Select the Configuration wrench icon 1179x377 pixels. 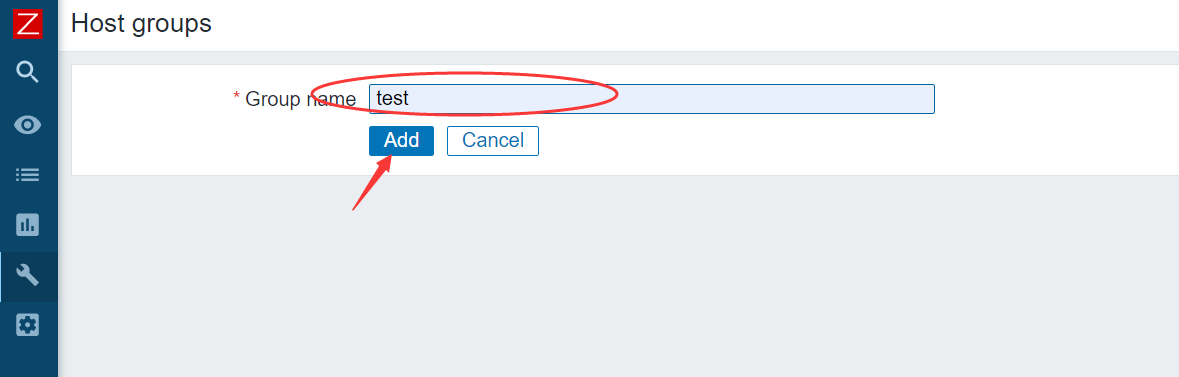click(x=28, y=276)
